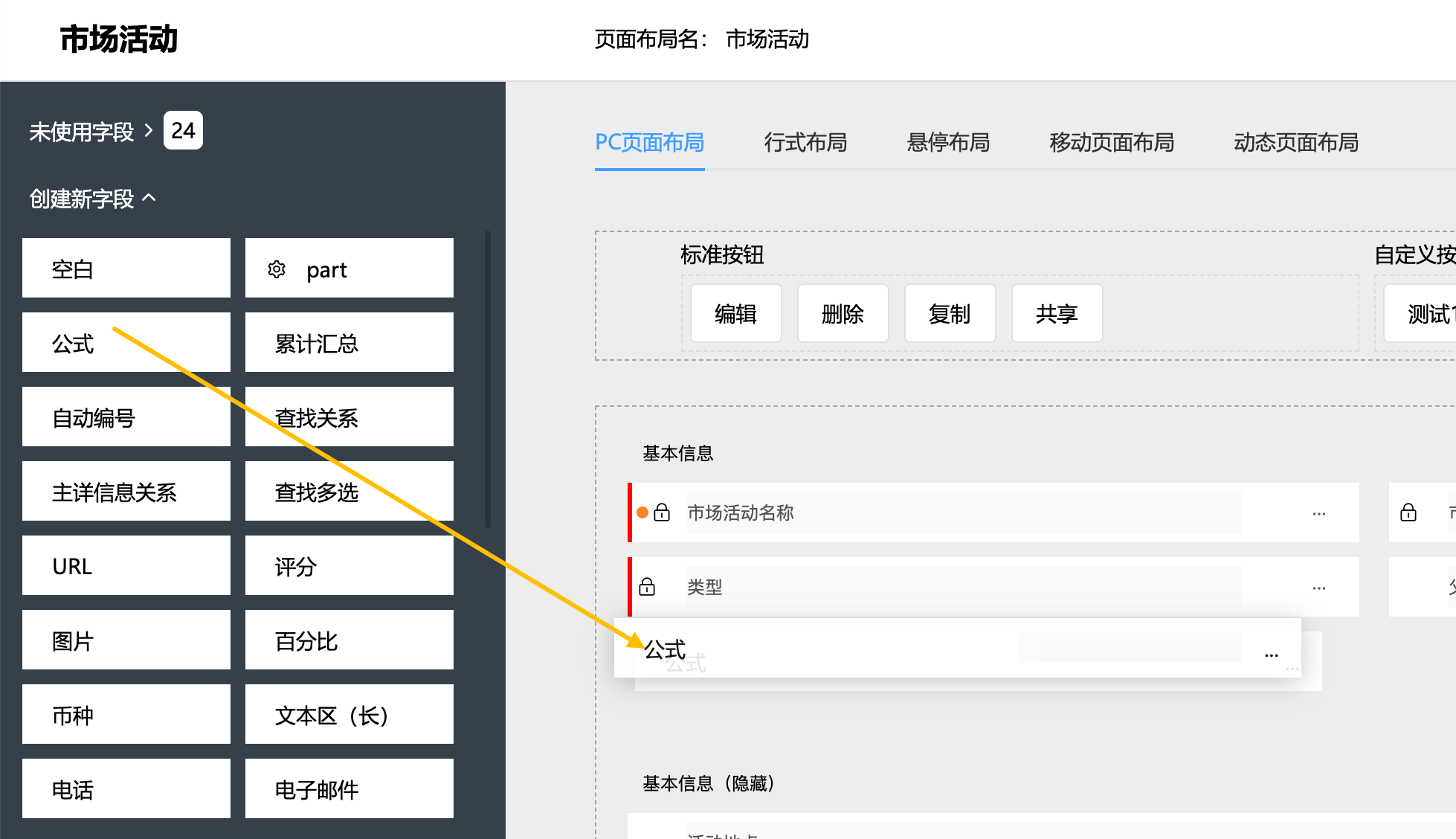The height and width of the screenshot is (839, 1456).
Task: Click the orange dot on 市场活动名称 row
Action: (x=642, y=512)
